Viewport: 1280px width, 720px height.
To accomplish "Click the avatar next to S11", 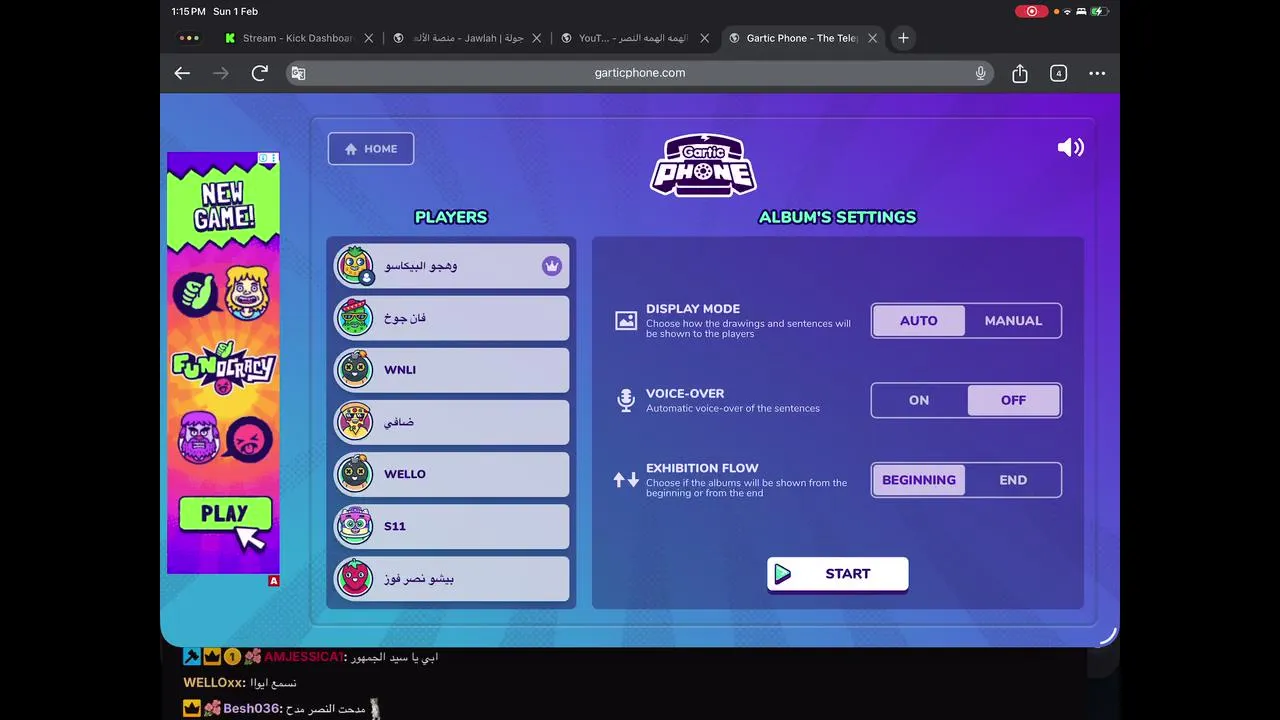I will click(x=354, y=526).
